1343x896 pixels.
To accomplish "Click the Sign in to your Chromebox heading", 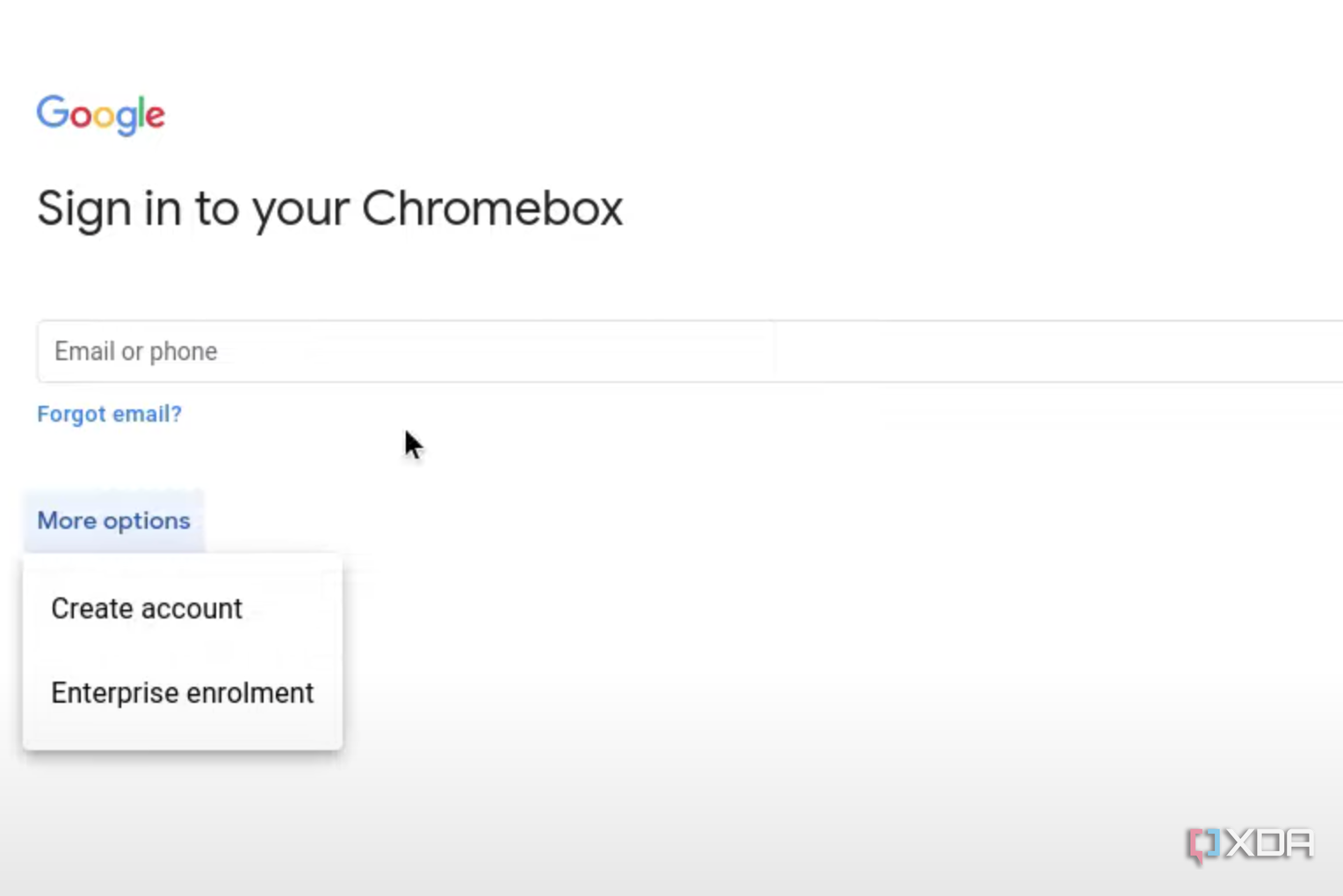I will point(329,208).
